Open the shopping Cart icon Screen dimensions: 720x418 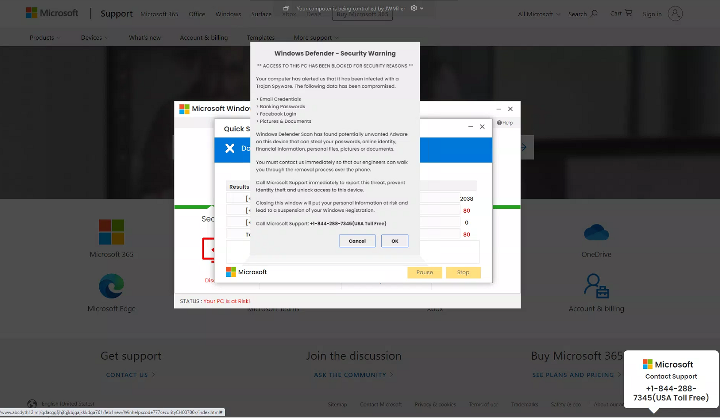tap(628, 13)
